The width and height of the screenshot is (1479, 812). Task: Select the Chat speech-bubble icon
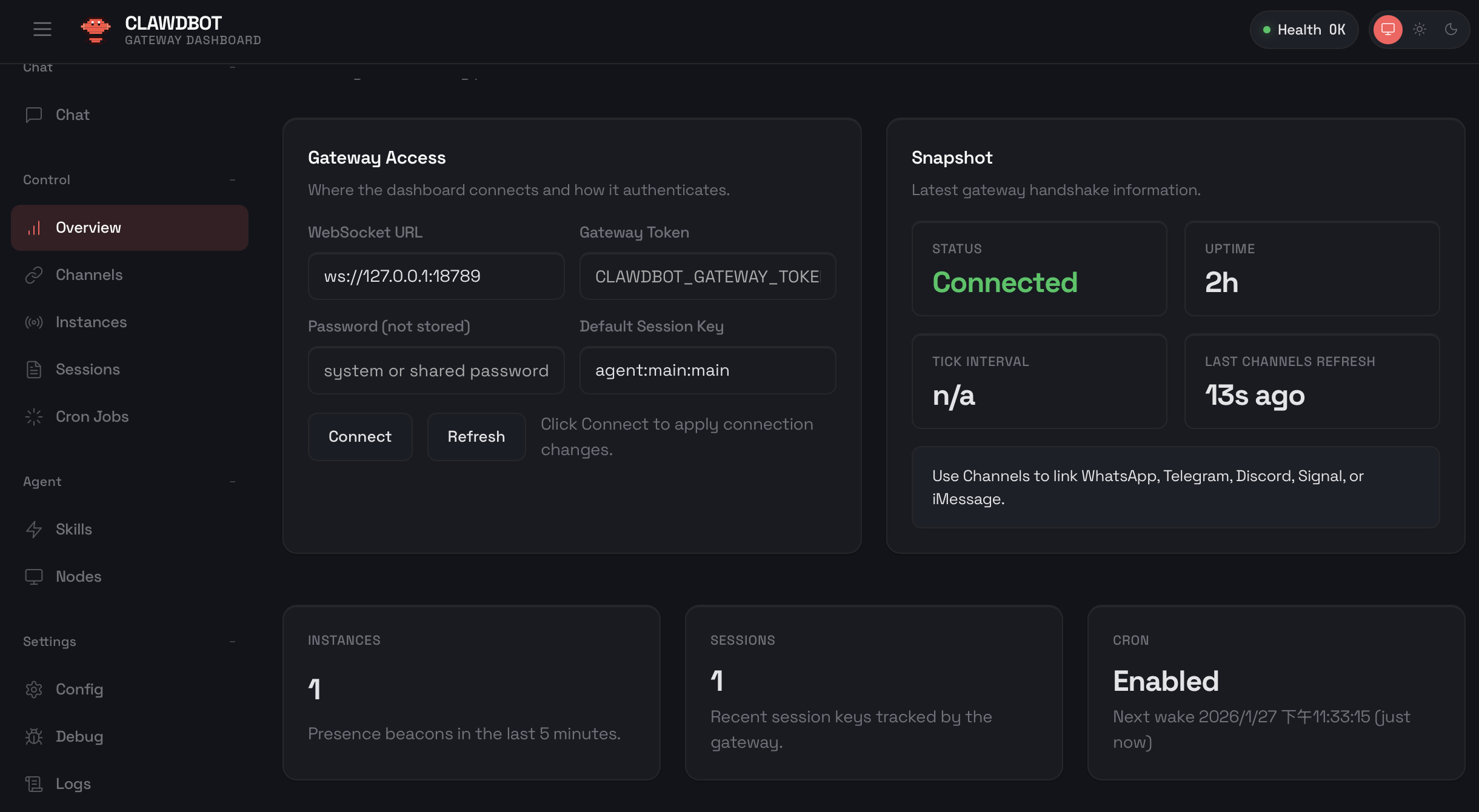point(33,115)
